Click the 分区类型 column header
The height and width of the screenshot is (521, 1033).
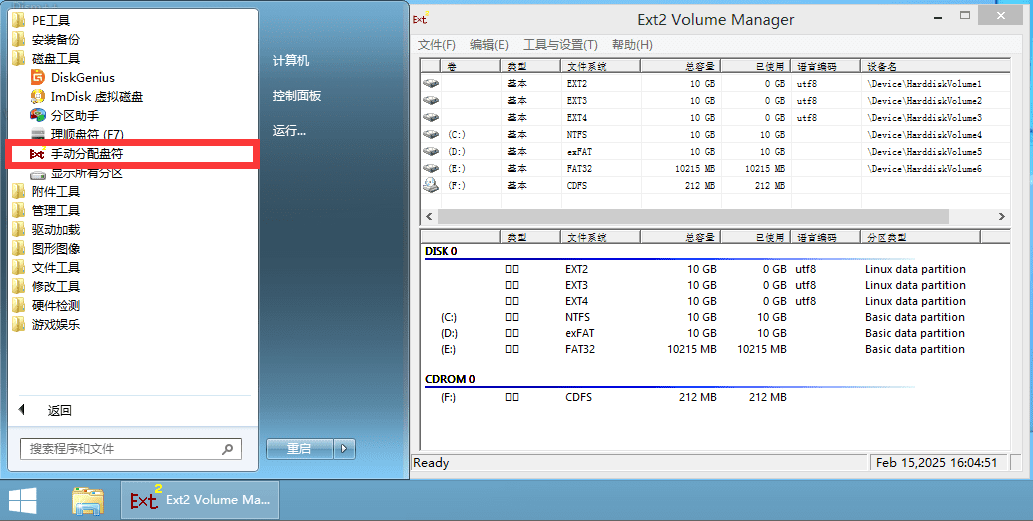(x=921, y=237)
